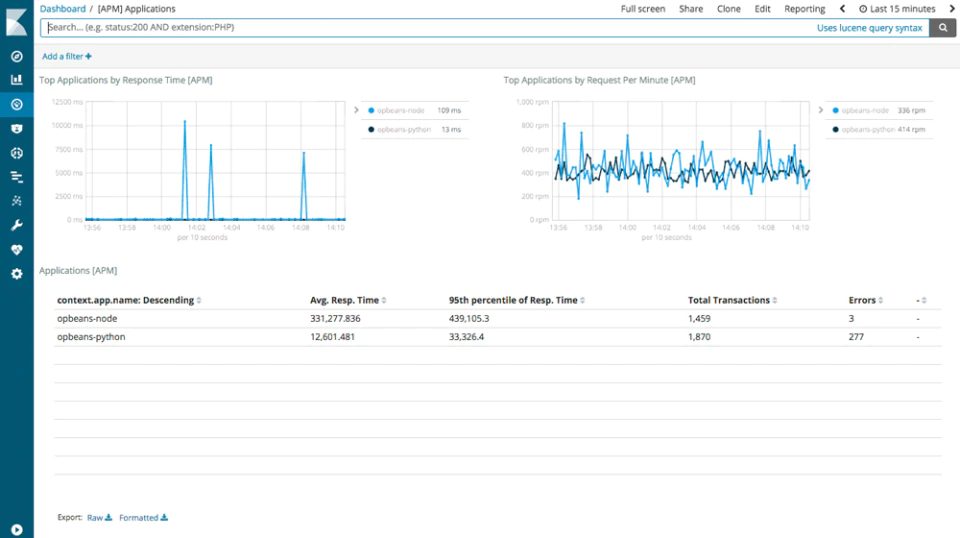The image size is (960, 538).
Task: Download the Raw export link
Action: pyautogui.click(x=99, y=518)
